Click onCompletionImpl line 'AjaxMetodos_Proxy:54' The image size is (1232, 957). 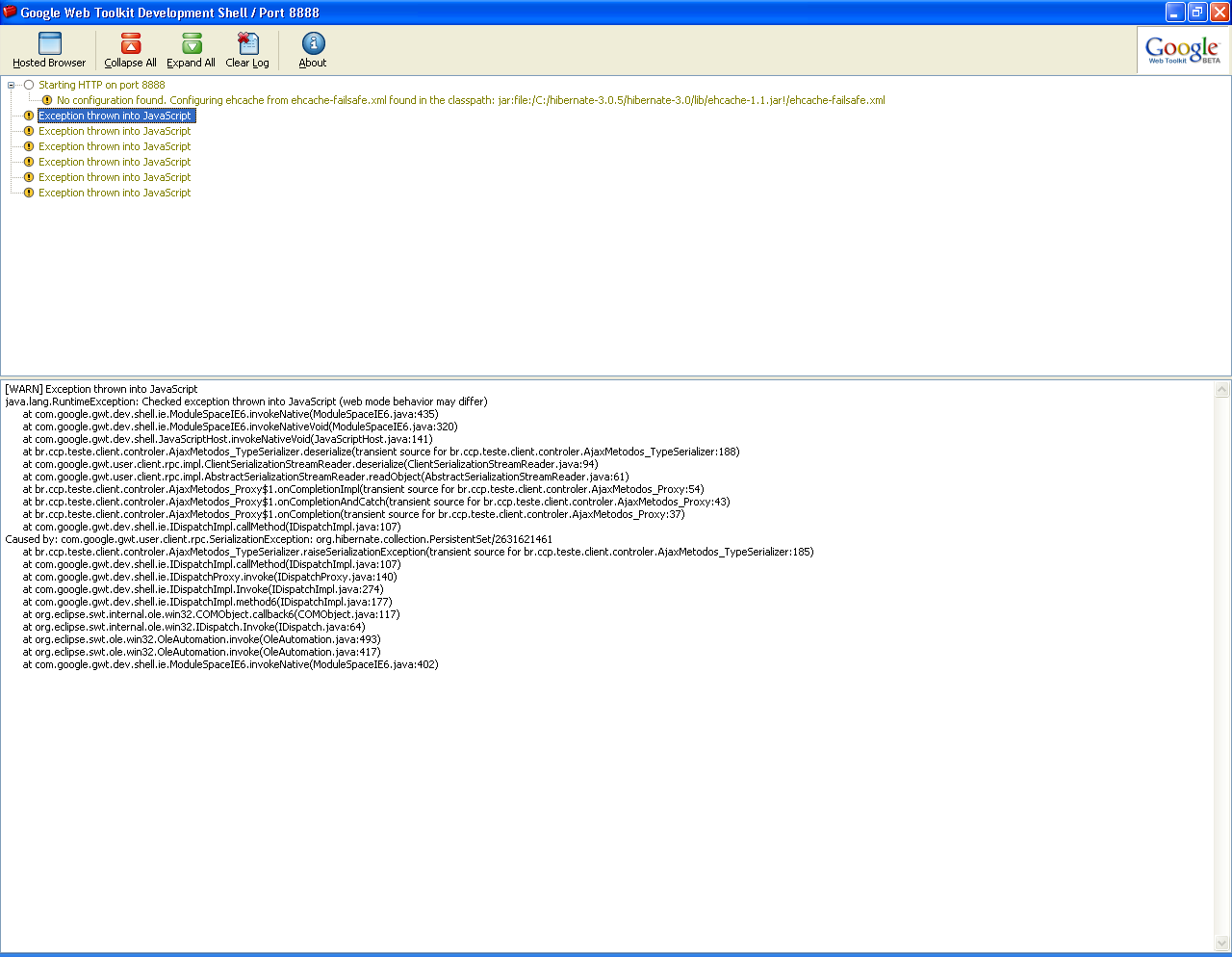coord(364,489)
